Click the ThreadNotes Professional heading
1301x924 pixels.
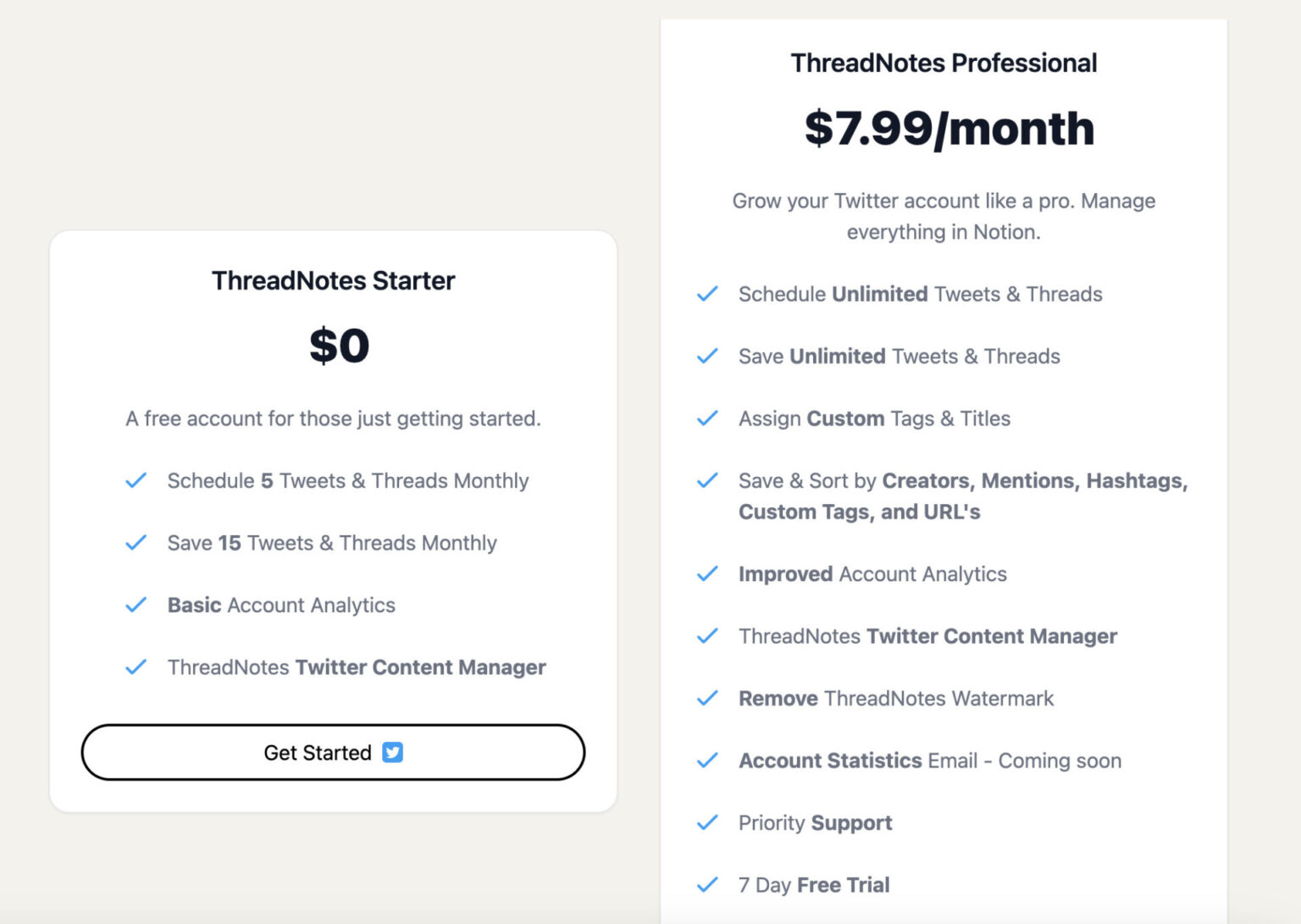pyautogui.click(x=944, y=63)
